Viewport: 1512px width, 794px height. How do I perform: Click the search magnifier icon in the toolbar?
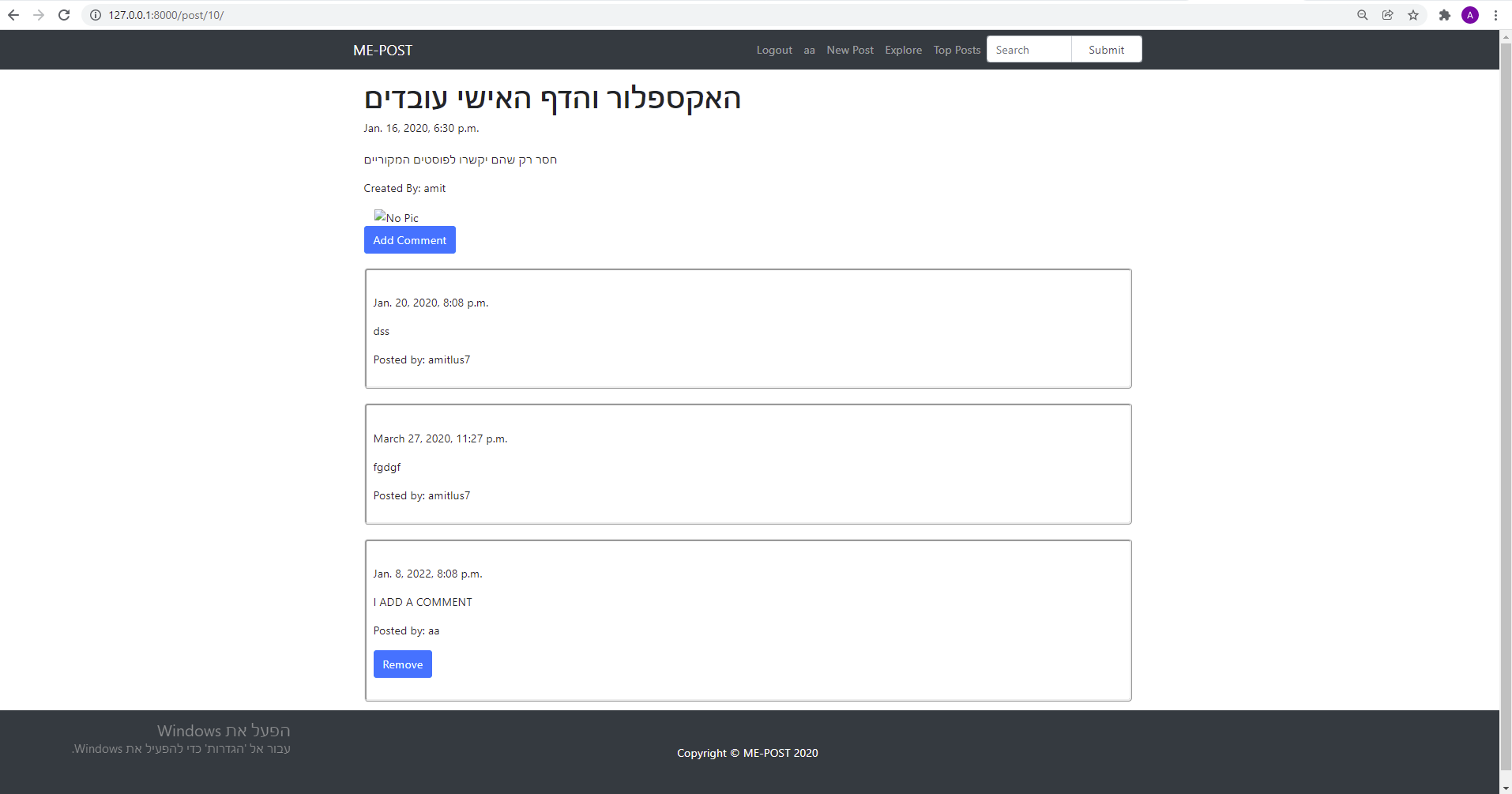pos(1362,14)
